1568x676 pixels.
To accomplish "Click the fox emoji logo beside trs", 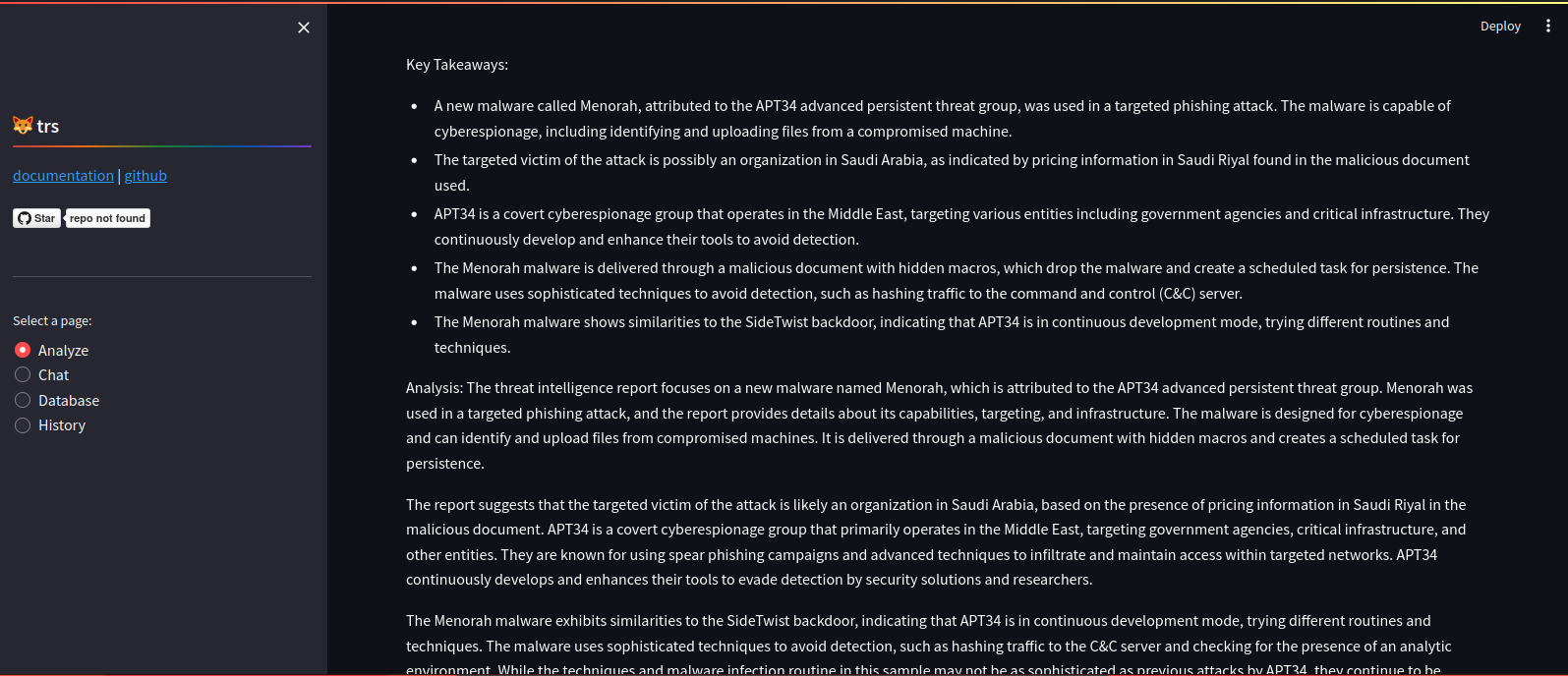I will click(23, 126).
